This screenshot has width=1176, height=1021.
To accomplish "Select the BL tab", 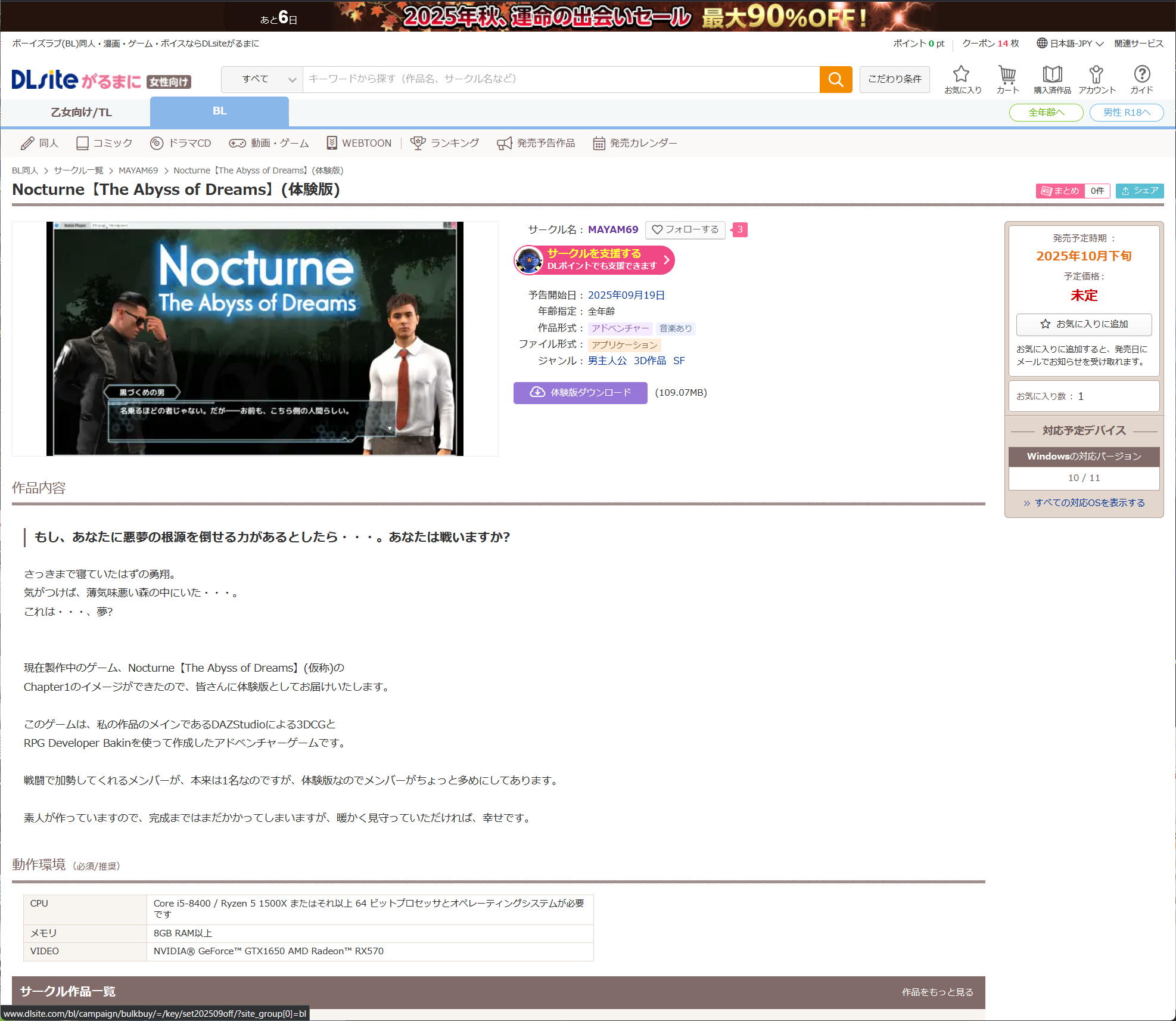I will pos(219,111).
